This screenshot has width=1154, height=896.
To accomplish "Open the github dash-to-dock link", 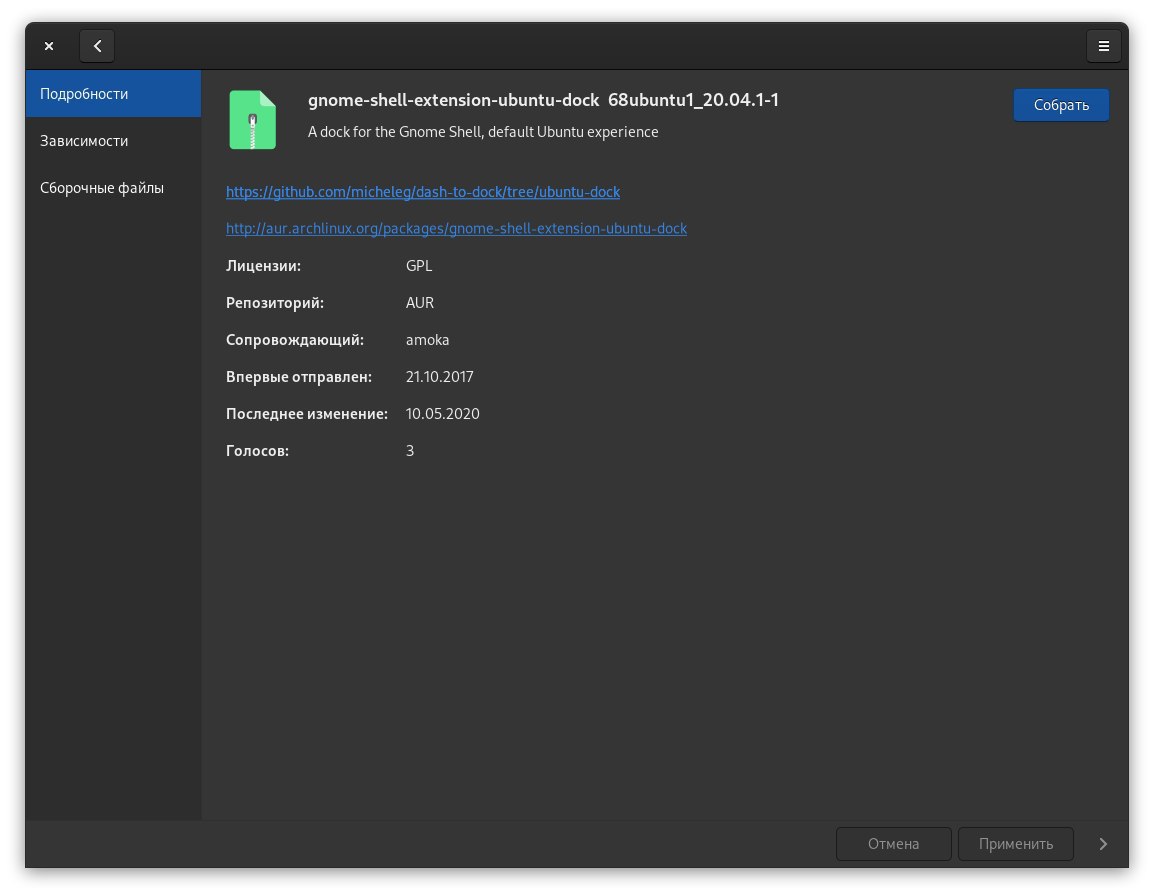I will pos(422,191).
